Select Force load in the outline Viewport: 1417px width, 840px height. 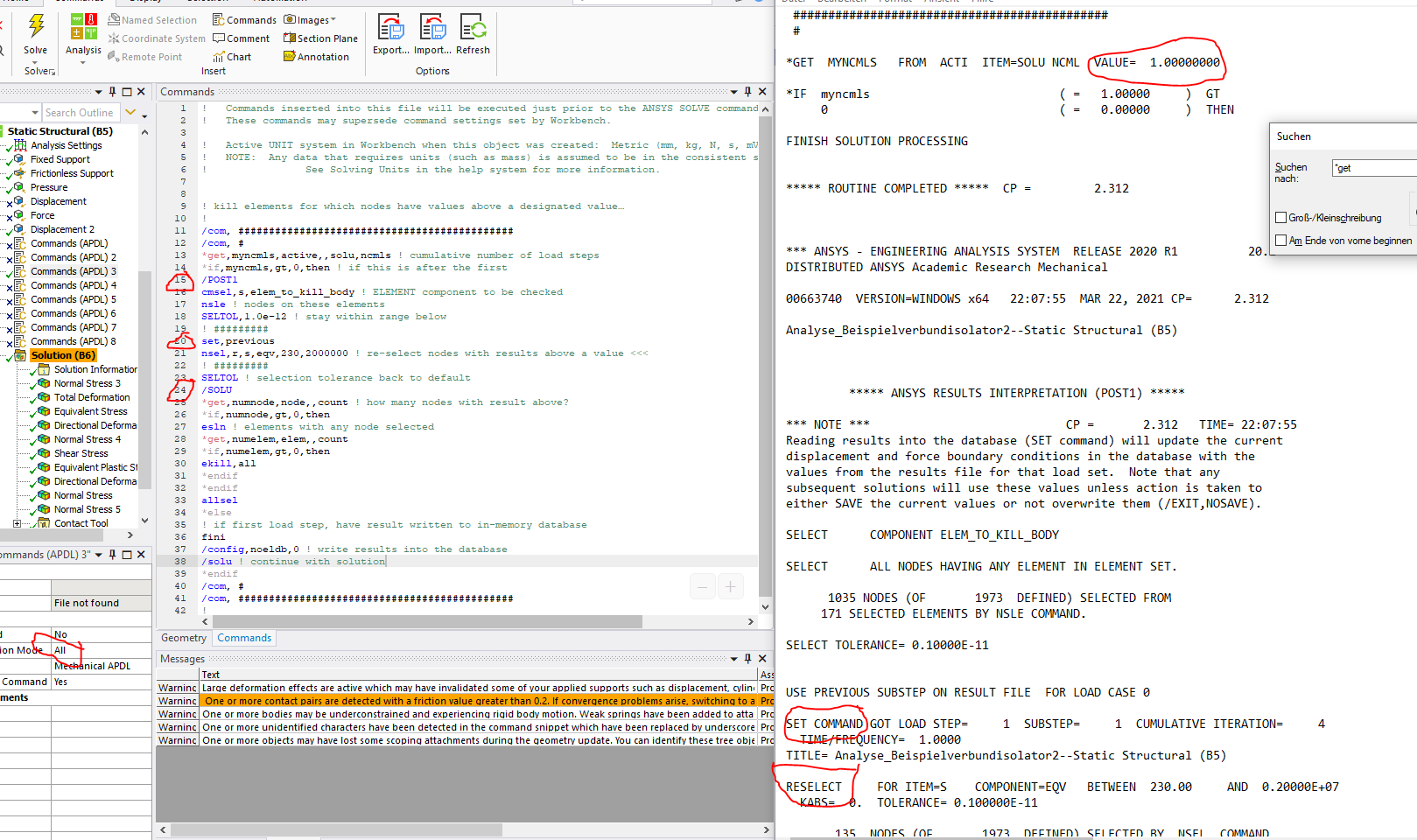(42, 215)
